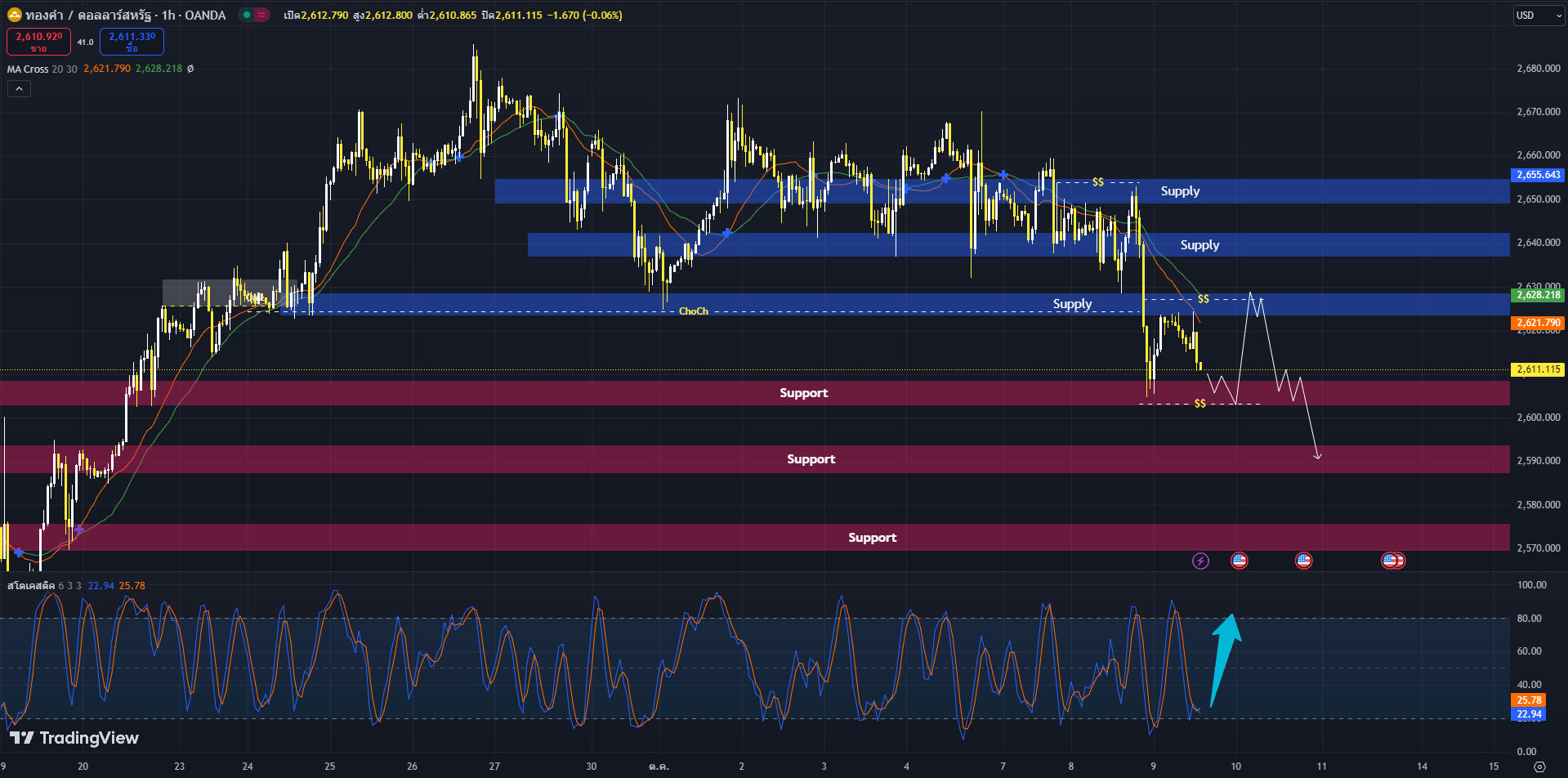Open the market status green dot indicator

tap(247, 15)
